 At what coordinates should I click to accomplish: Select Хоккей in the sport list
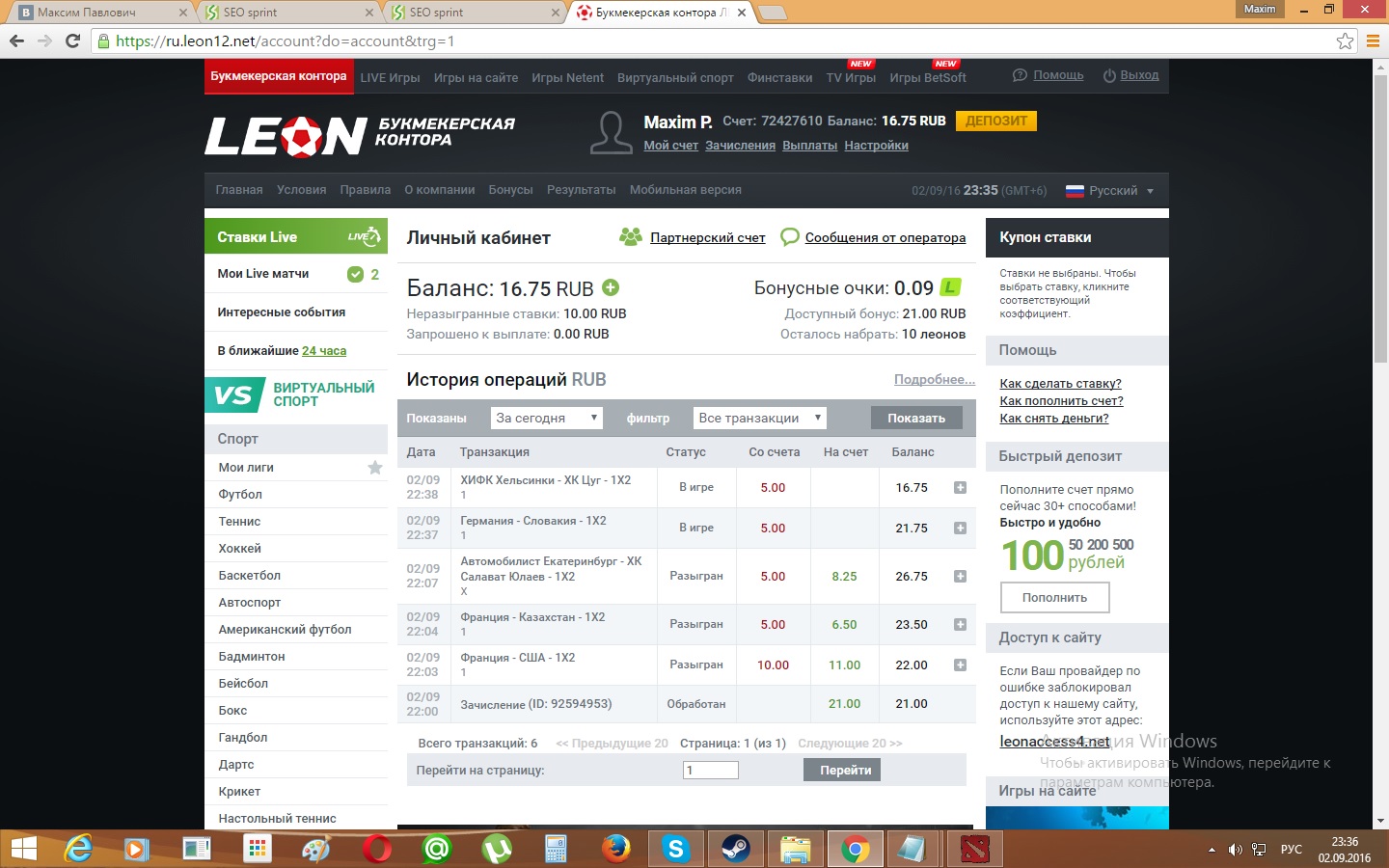point(239,549)
